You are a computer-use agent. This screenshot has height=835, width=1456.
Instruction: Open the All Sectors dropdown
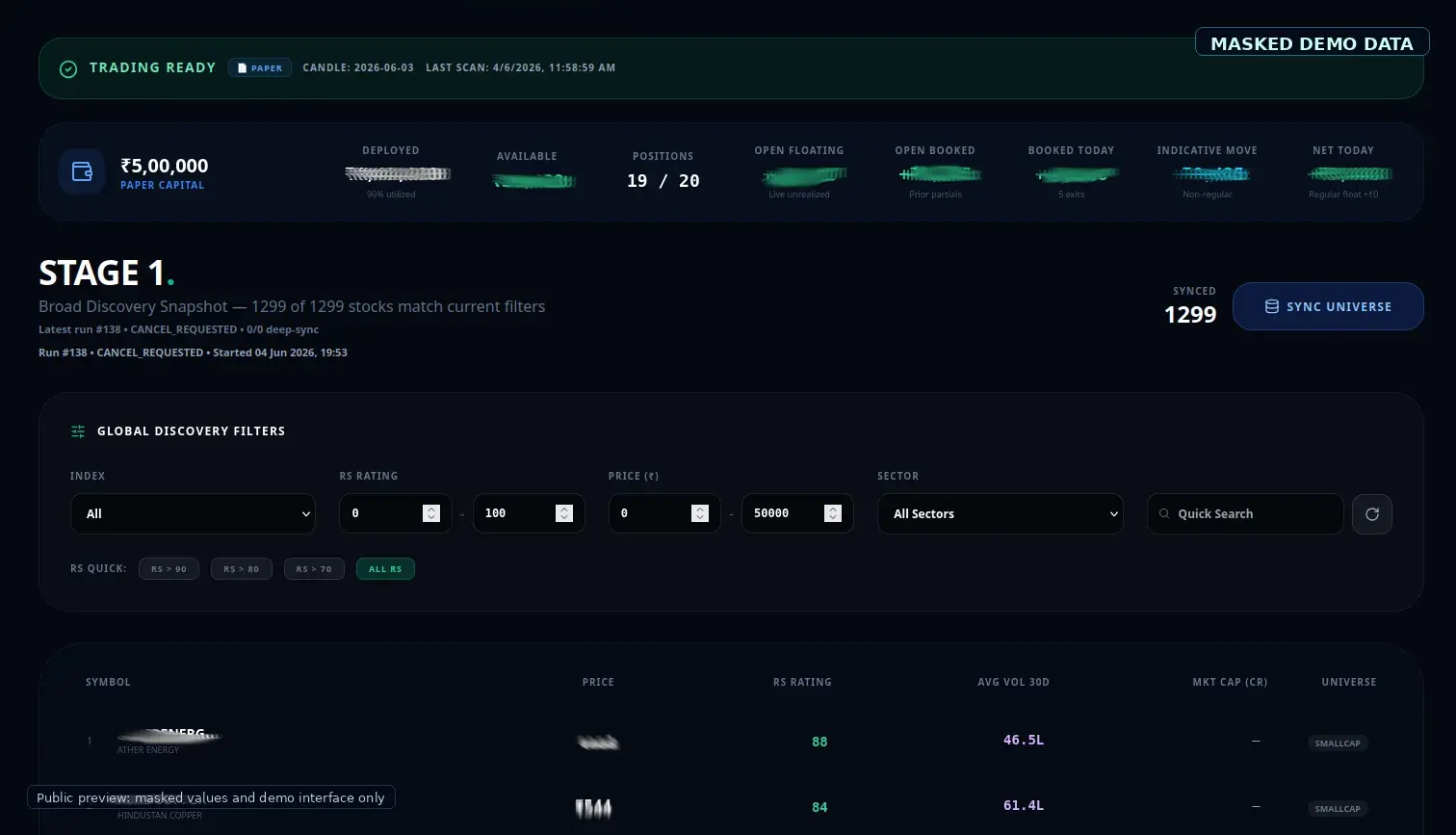[1000, 514]
